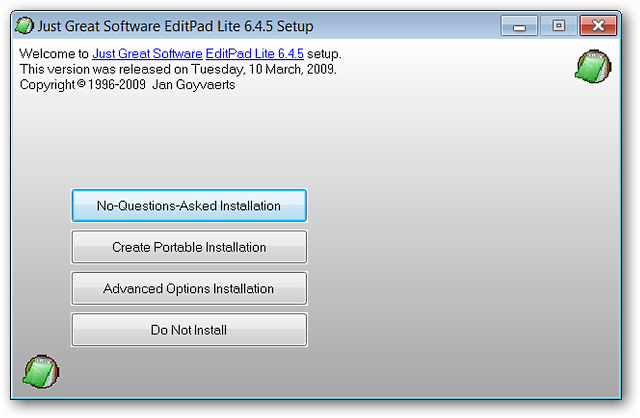Start the No-Questions-Asked Installation
This screenshot has width=640, height=418.
(x=189, y=205)
